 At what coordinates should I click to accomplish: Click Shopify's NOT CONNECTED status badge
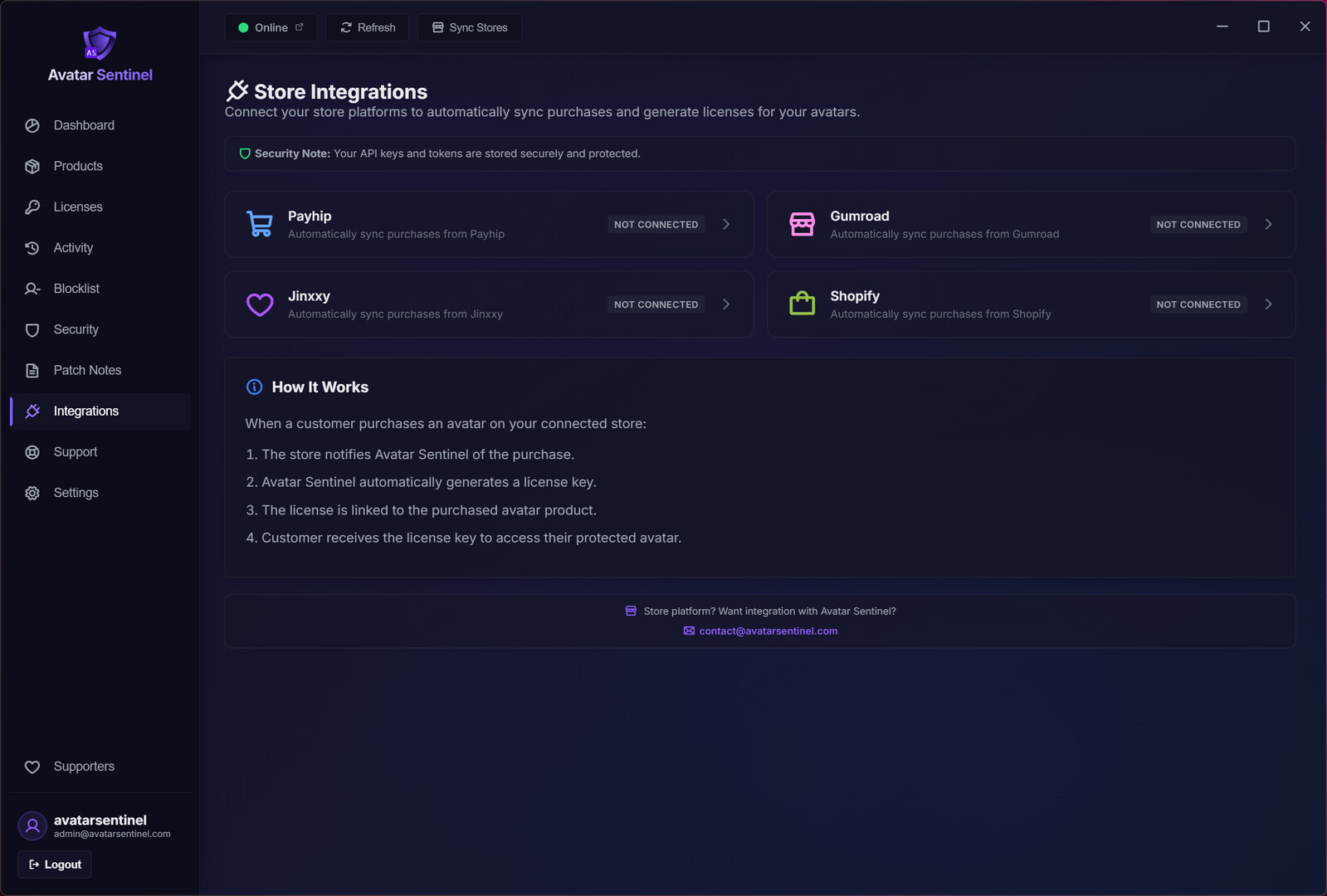pos(1198,304)
